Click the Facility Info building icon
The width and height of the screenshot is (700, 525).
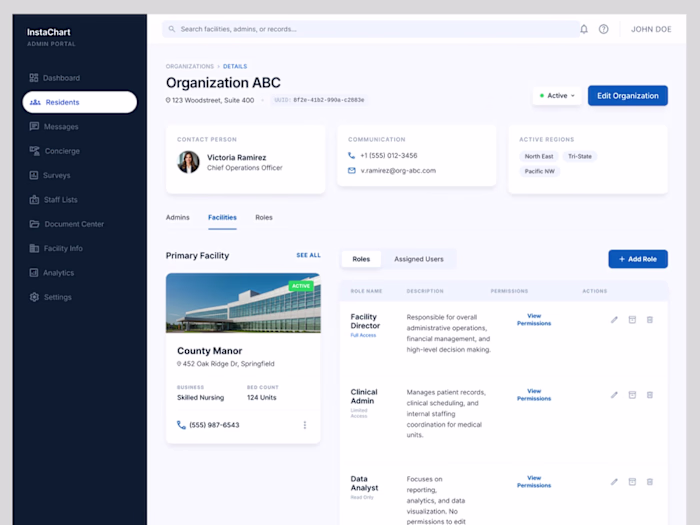(34, 248)
